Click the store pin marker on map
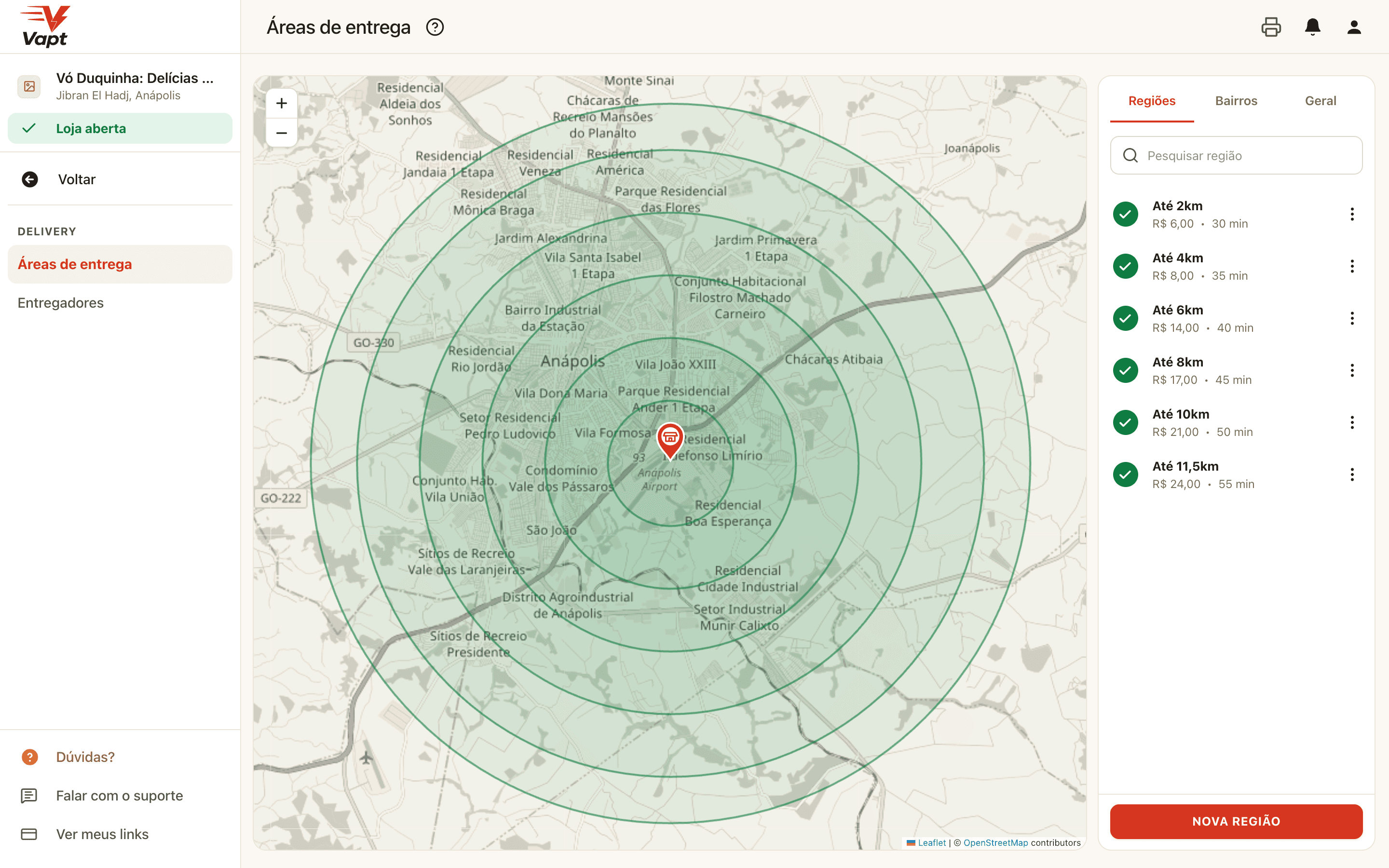This screenshot has width=1389, height=868. point(670,440)
